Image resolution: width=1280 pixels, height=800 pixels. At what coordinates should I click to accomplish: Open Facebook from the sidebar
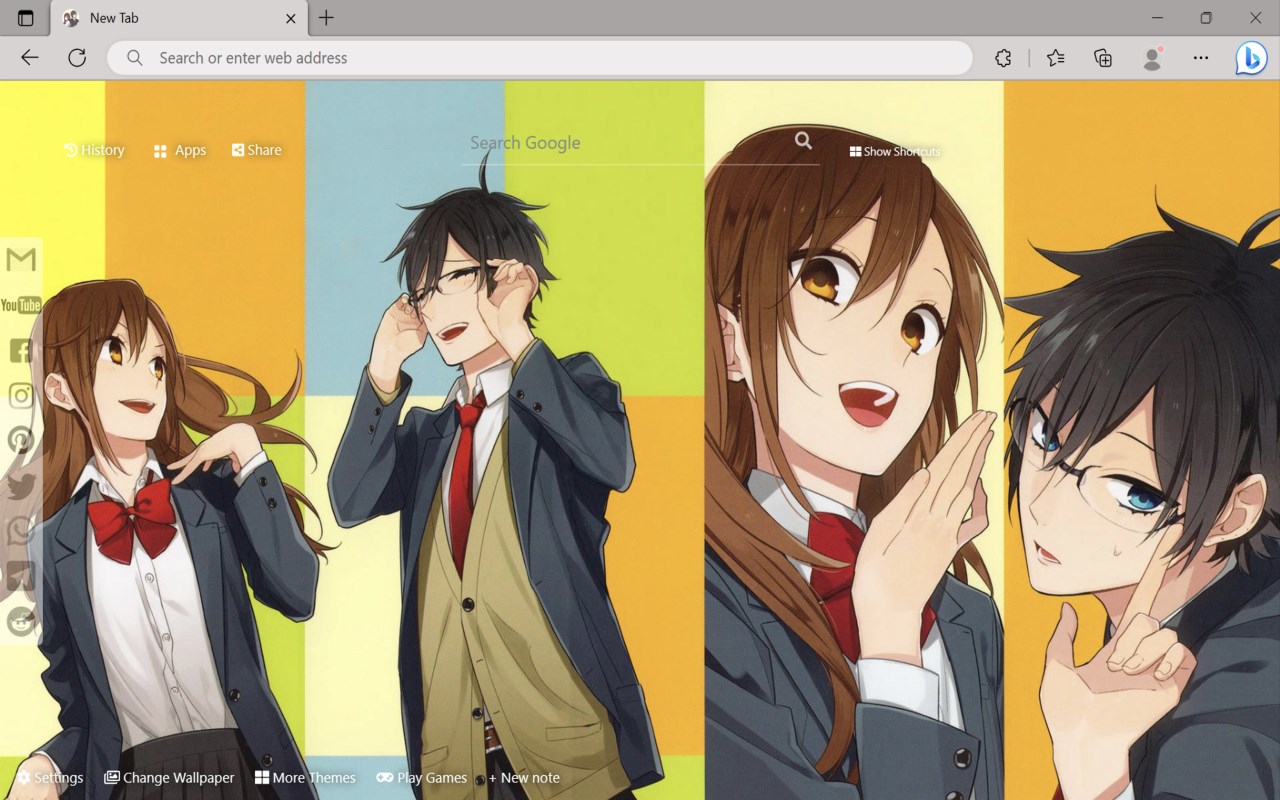21,351
